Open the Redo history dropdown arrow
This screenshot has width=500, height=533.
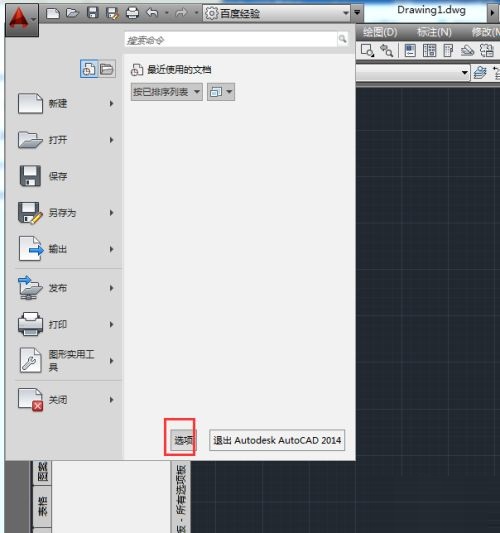[196, 13]
